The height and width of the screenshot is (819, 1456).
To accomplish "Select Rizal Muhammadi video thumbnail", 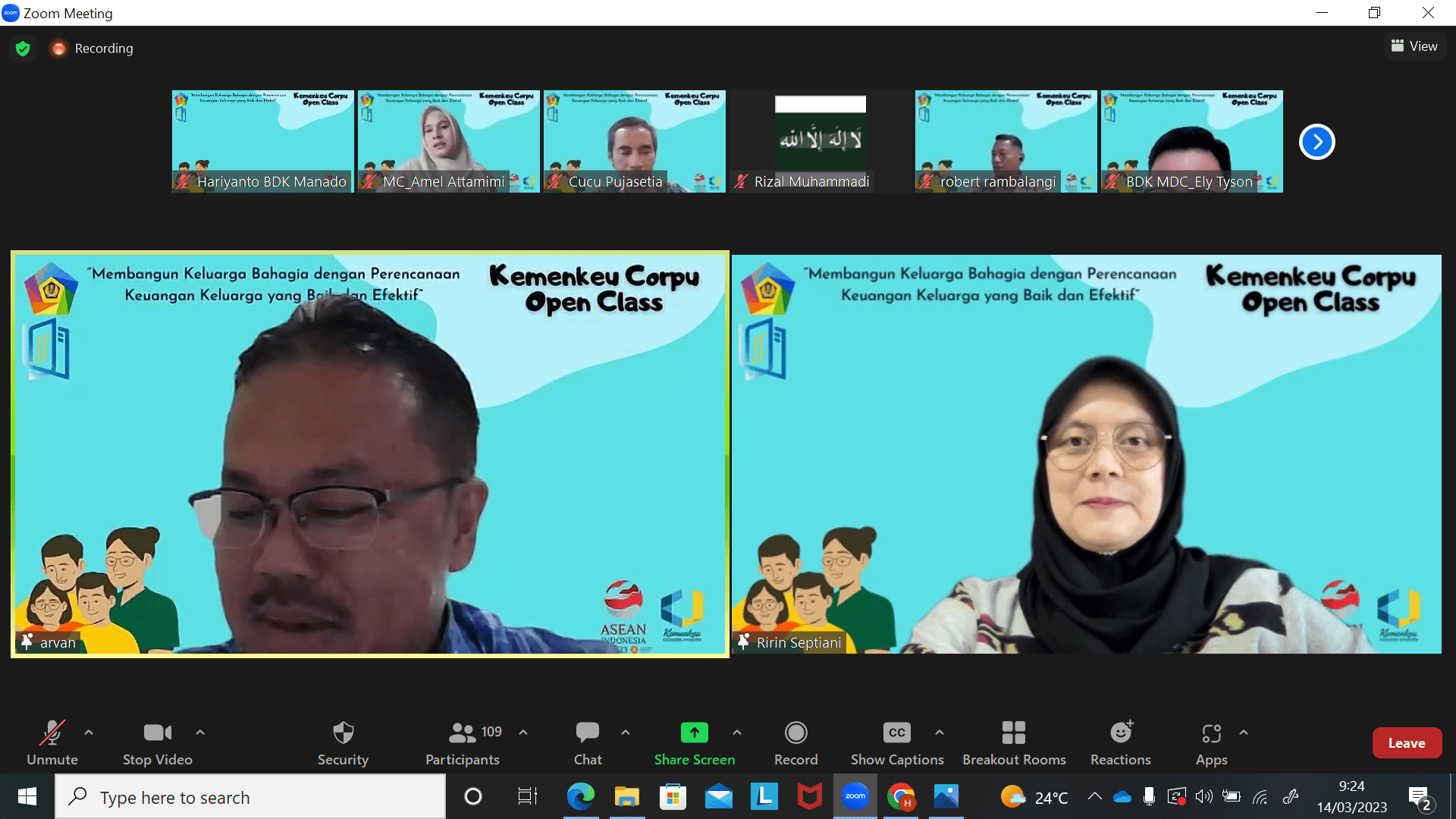I will click(821, 142).
